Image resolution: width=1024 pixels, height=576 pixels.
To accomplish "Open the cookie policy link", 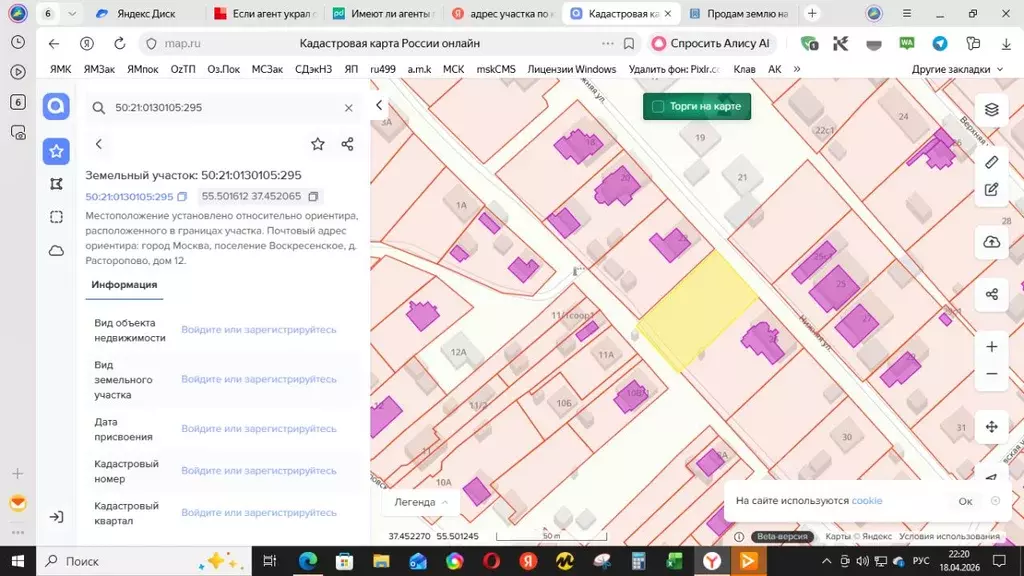I will click(867, 501).
